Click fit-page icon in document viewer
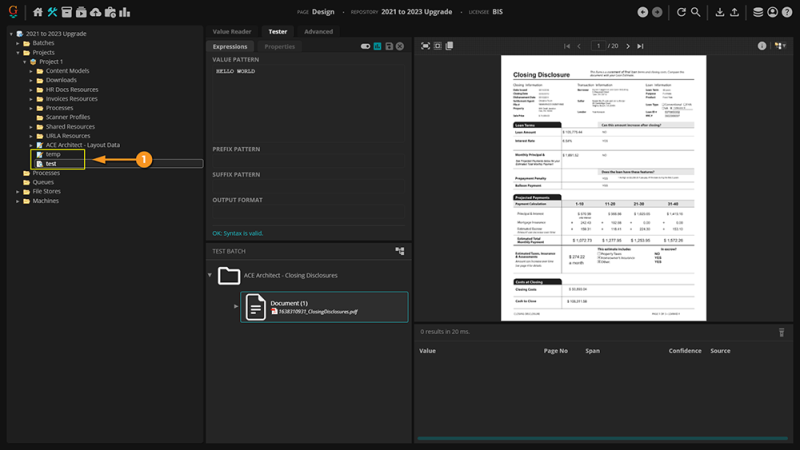Image resolution: width=800 pixels, height=450 pixels. tap(438, 46)
